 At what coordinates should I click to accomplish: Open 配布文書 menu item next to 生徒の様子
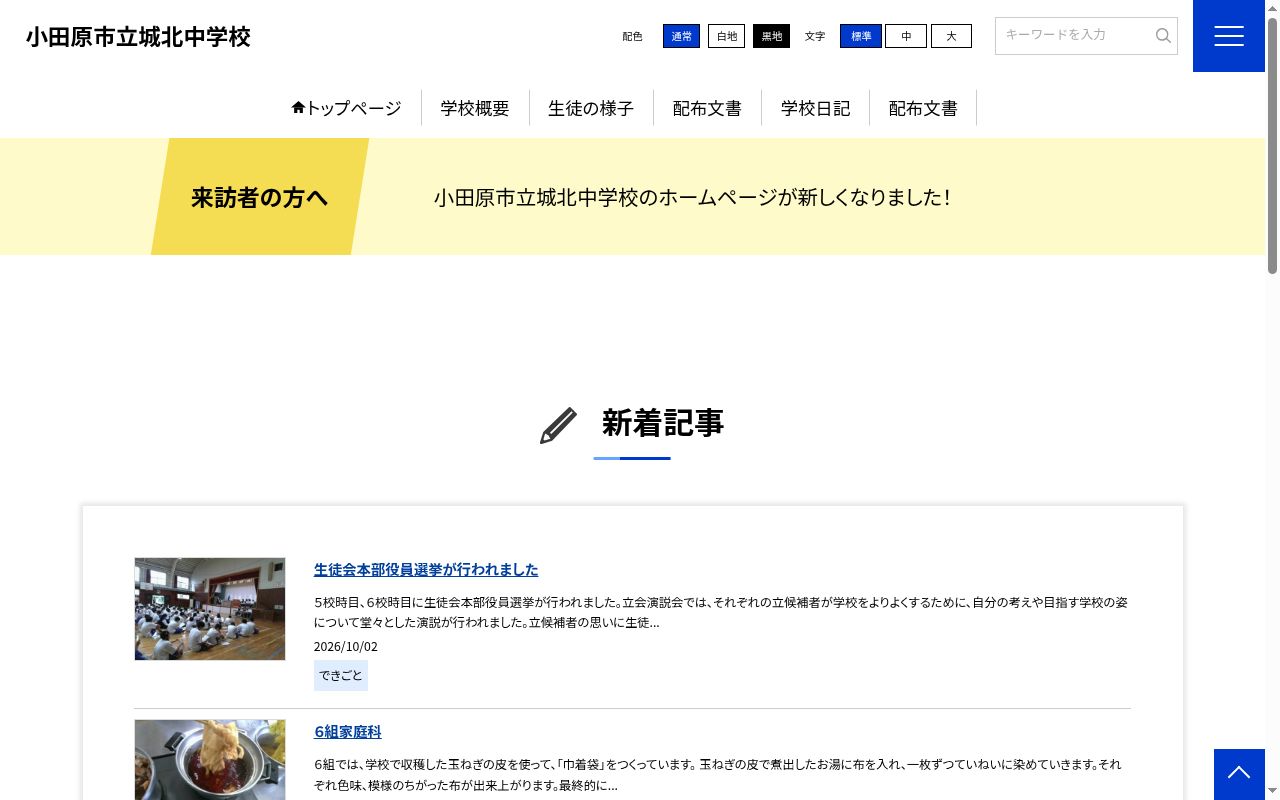coord(707,108)
